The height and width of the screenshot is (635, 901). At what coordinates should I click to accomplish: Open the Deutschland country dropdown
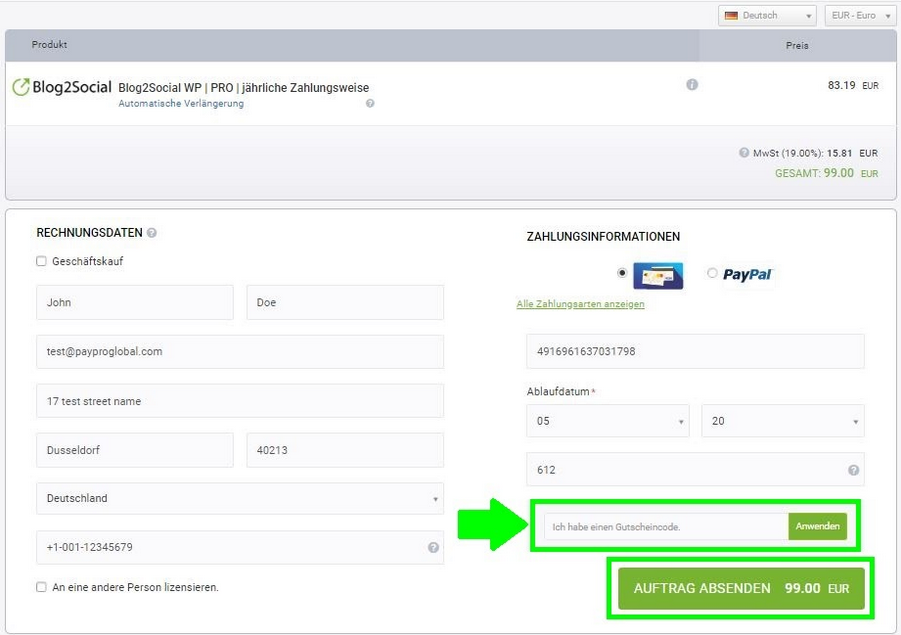(240, 498)
